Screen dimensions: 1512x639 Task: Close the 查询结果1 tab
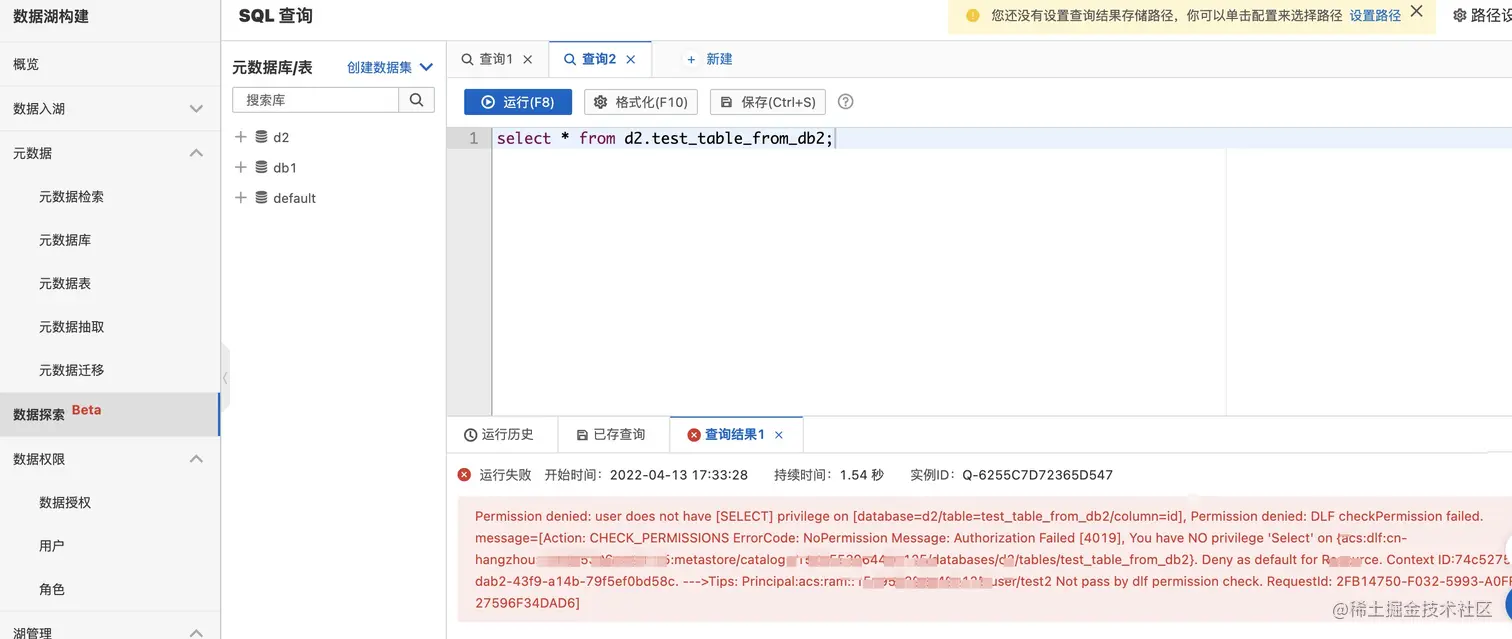pos(779,435)
